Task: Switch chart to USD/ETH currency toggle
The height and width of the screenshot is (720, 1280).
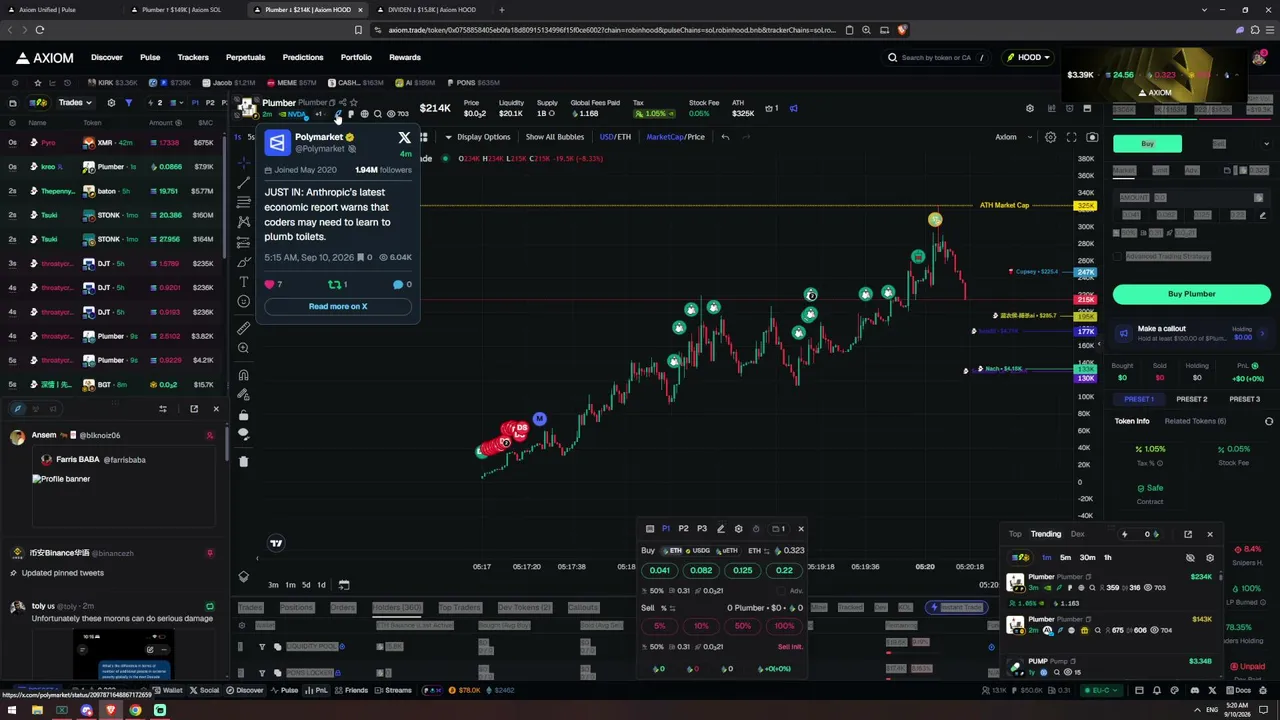Action: pyautogui.click(x=615, y=137)
